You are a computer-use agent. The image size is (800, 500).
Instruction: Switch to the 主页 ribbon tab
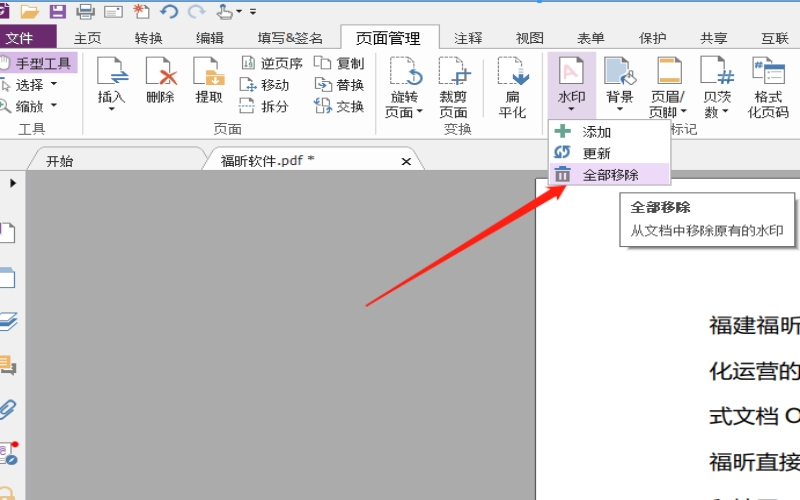coord(87,38)
